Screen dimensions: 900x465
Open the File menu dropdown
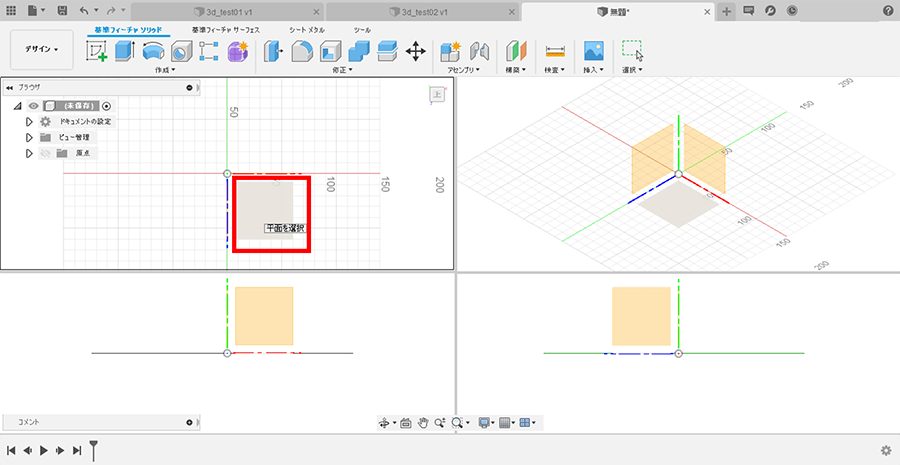37,11
